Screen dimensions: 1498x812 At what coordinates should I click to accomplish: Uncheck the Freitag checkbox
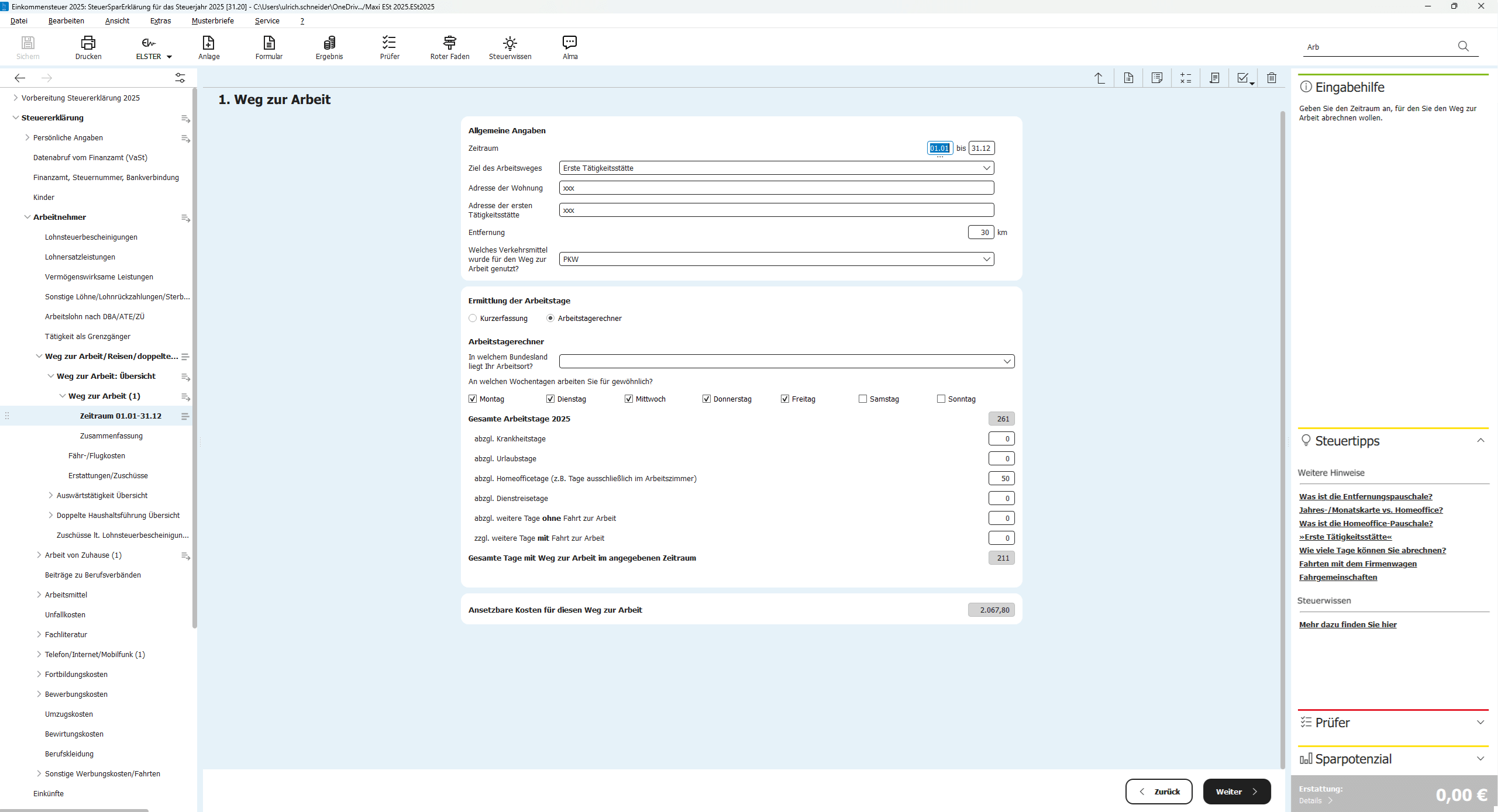tap(785, 399)
